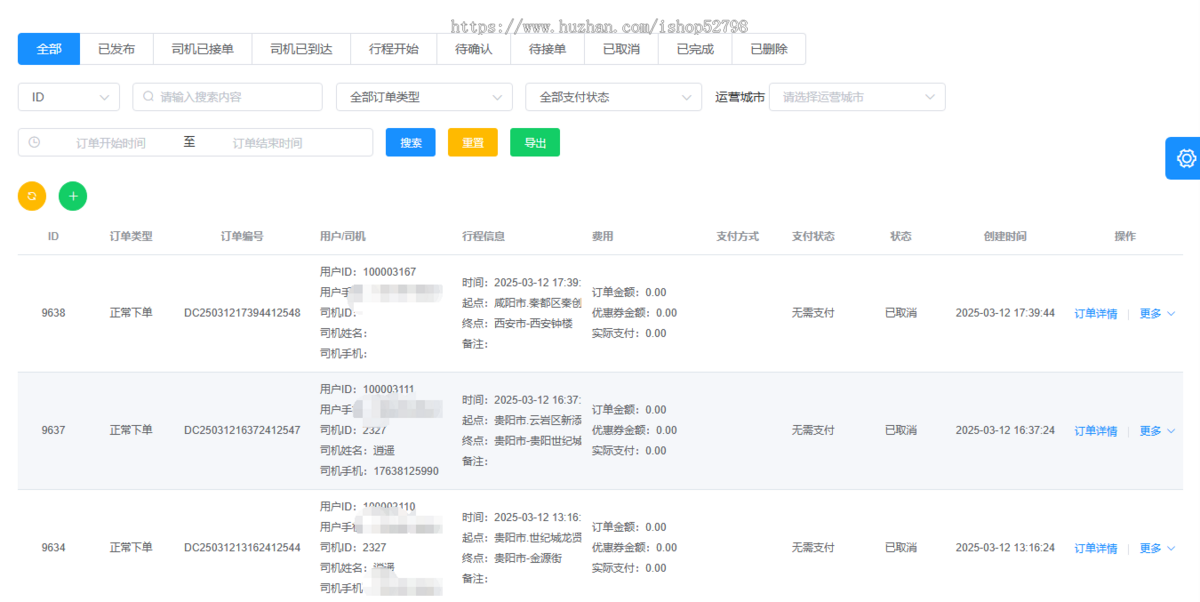Click the search magnifier icon in input
Viewport: 1200px width, 602px height.
click(x=149, y=97)
